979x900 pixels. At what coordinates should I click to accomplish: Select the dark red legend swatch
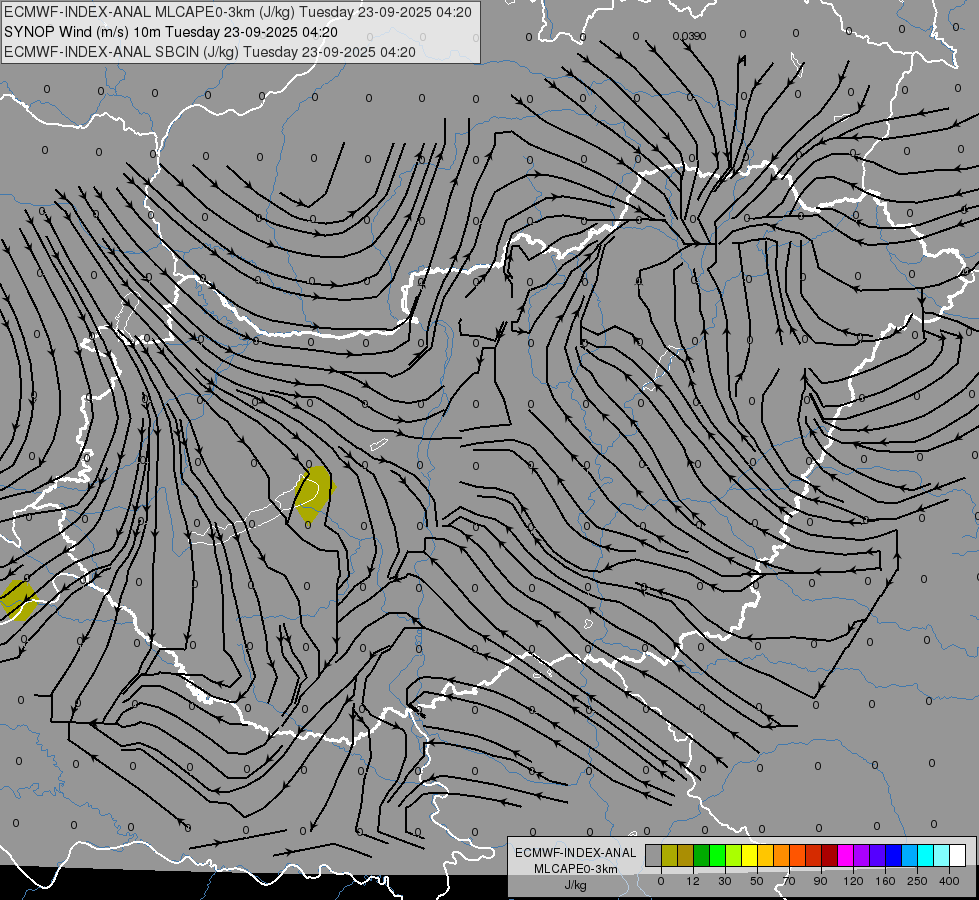point(830,855)
